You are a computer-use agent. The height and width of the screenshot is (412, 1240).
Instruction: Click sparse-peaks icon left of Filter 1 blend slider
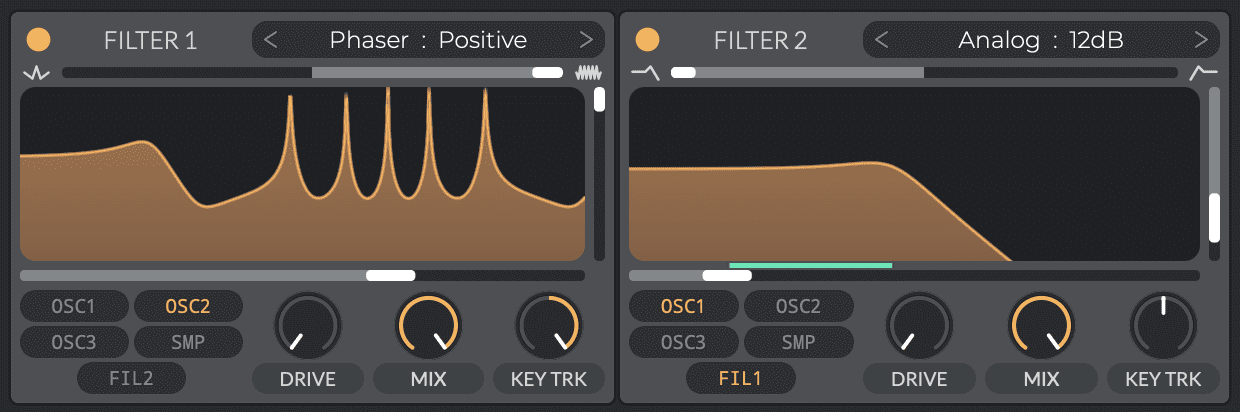tap(36, 73)
